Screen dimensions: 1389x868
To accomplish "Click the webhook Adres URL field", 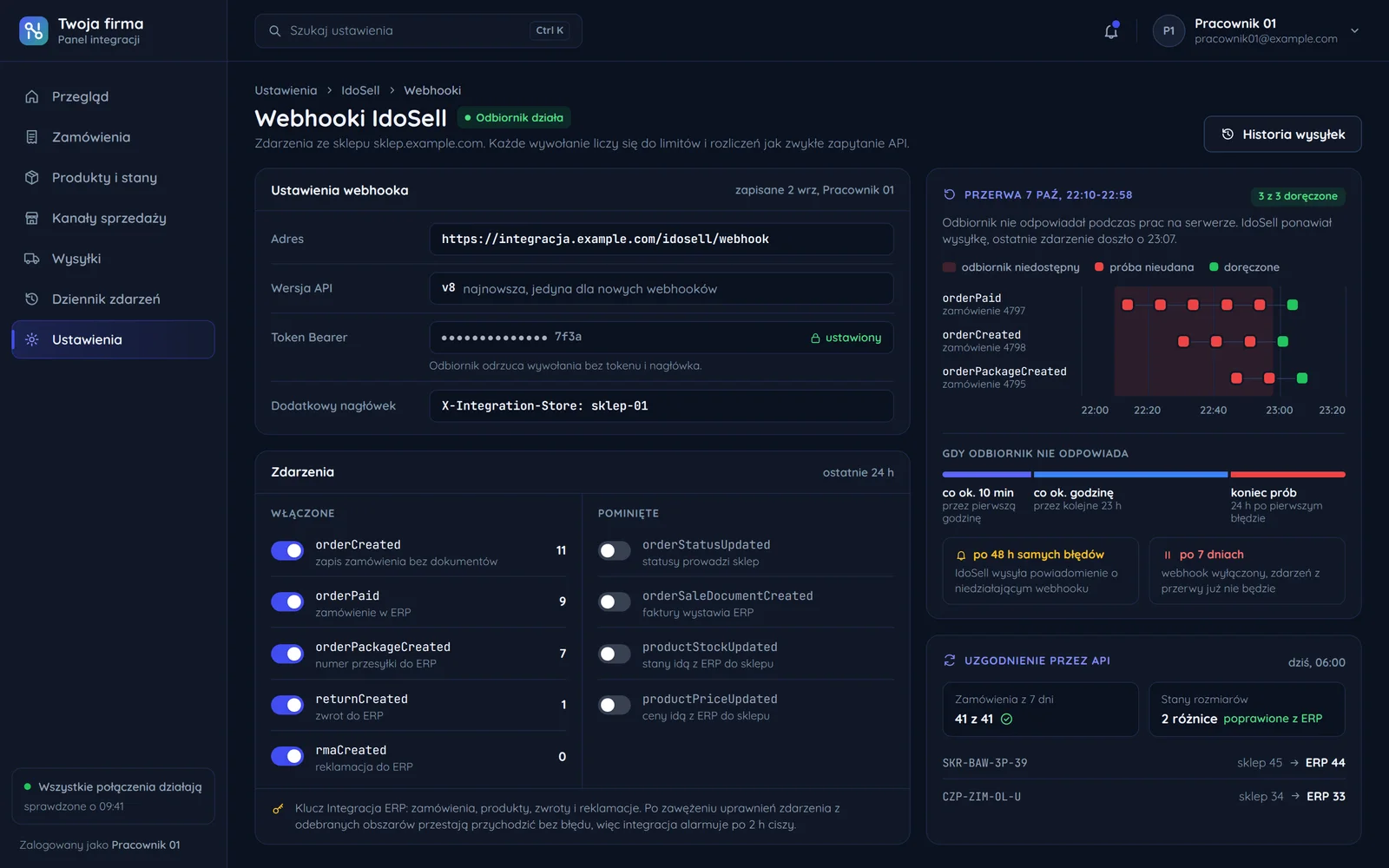I will pos(662,240).
